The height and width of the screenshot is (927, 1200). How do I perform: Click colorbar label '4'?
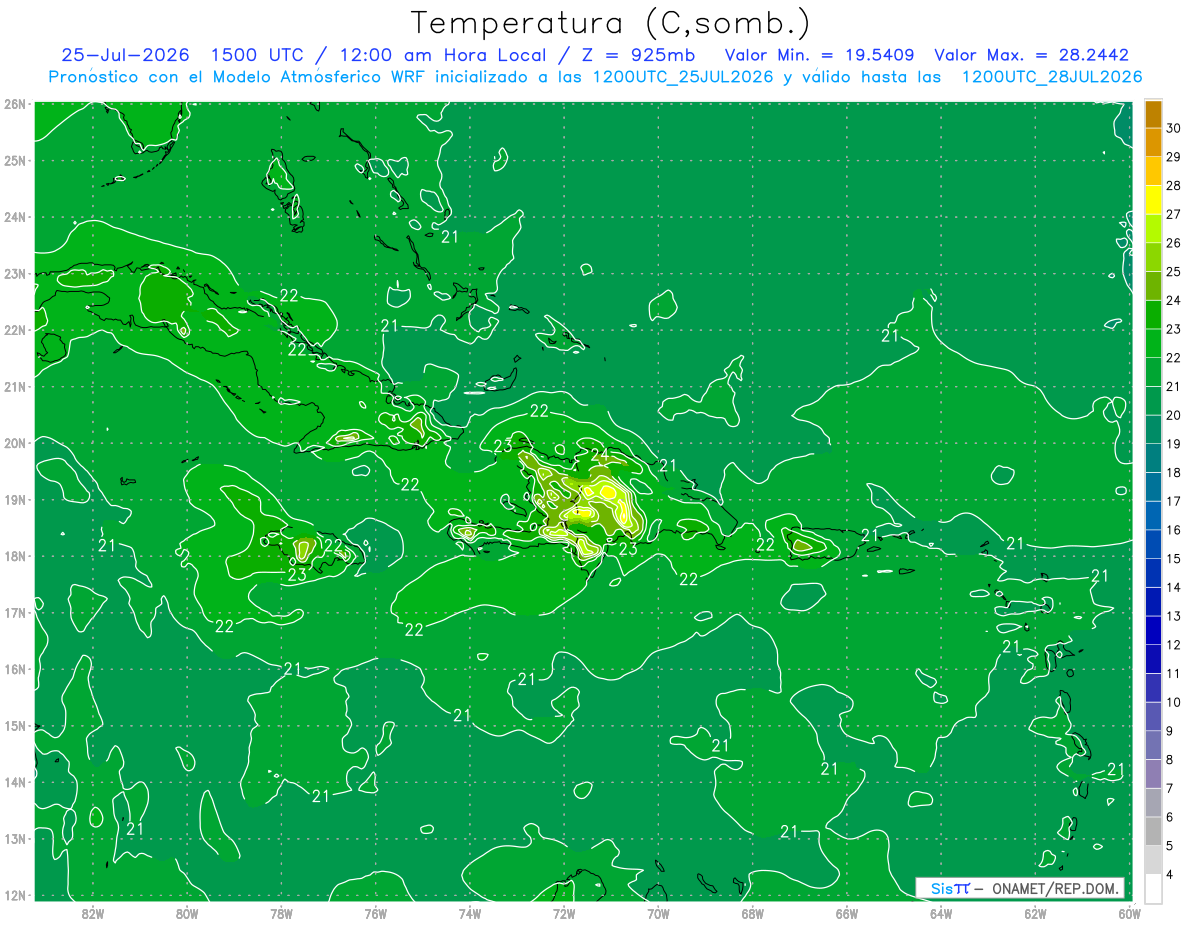click(x=1170, y=874)
